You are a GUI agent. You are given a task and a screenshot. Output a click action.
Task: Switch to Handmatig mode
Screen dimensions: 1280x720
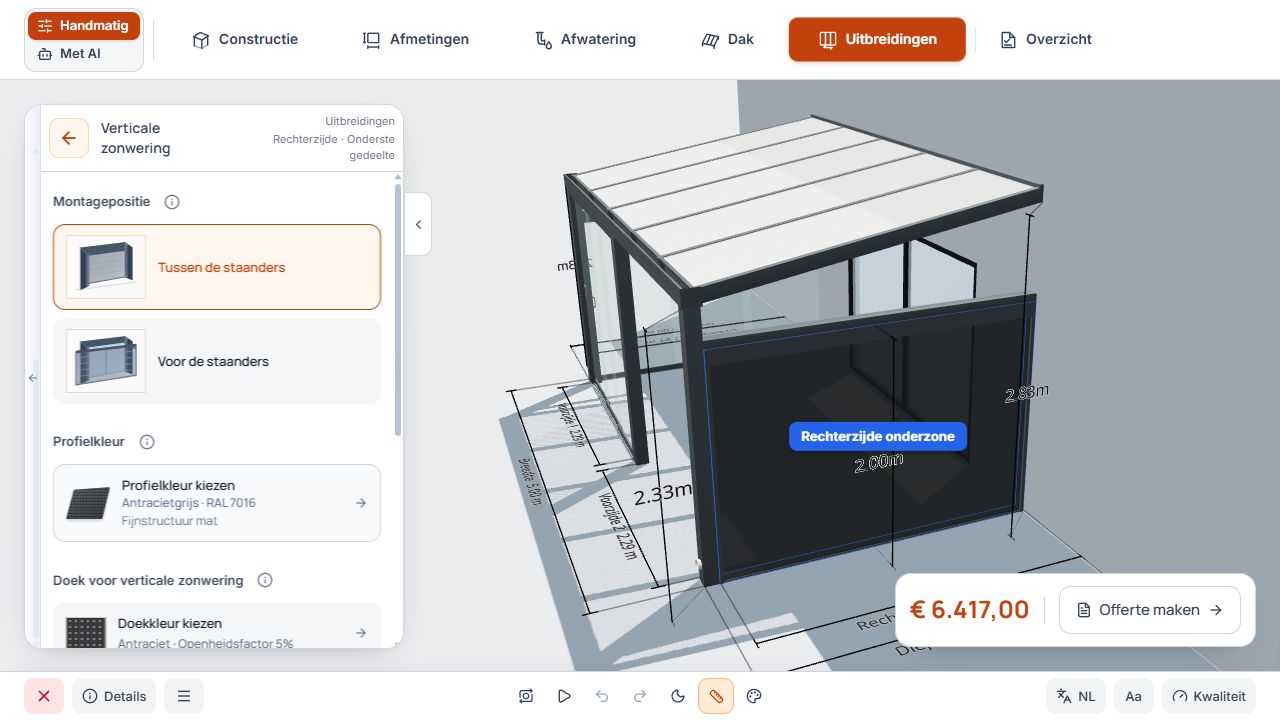coord(84,26)
